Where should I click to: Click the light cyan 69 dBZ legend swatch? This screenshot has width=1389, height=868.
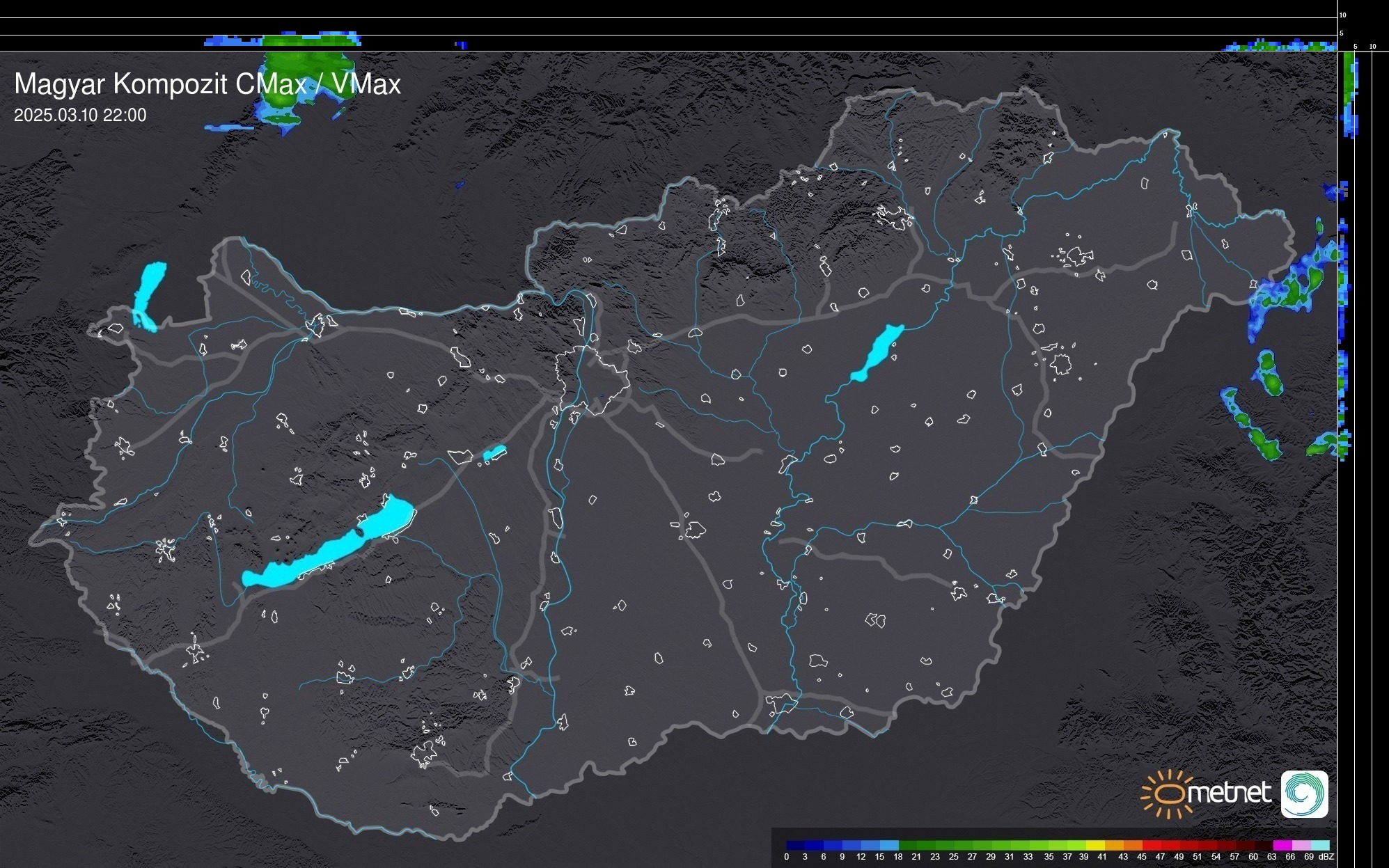coord(1319,845)
